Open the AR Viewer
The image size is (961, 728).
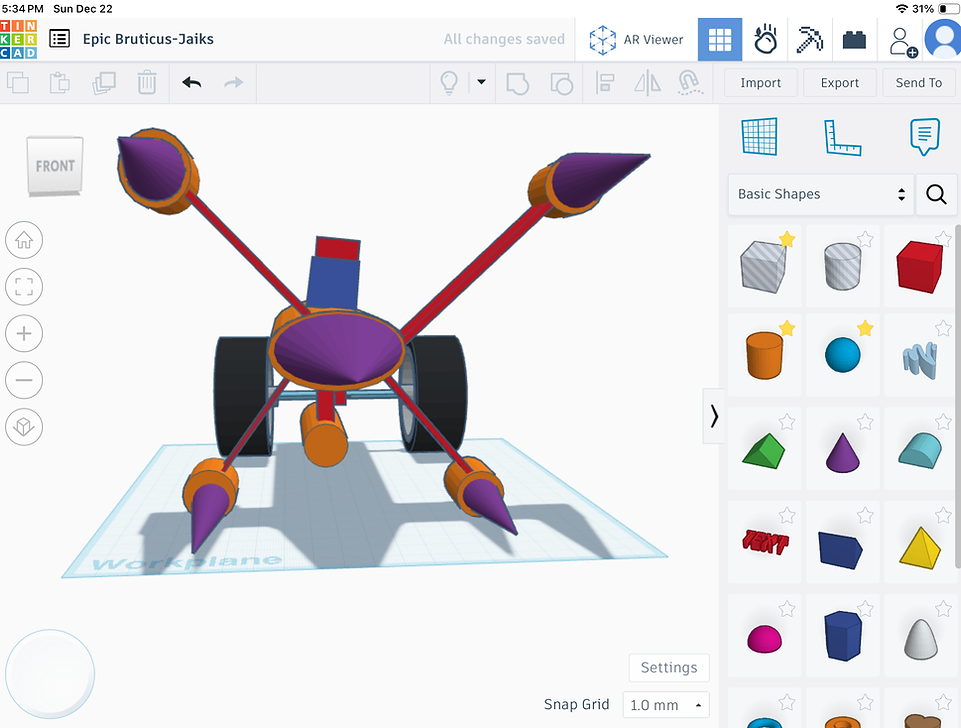[x=636, y=40]
